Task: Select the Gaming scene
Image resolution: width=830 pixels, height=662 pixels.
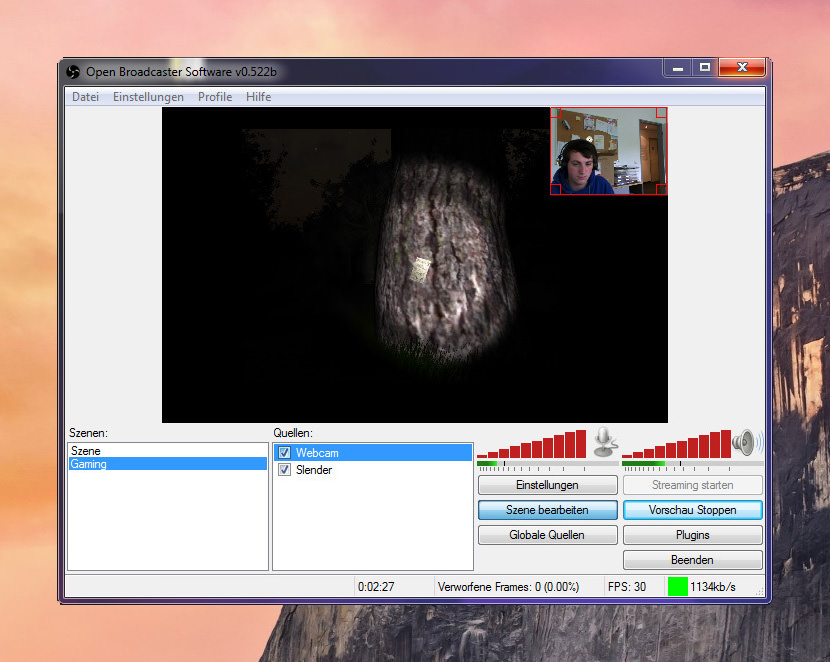Action: 167,464
